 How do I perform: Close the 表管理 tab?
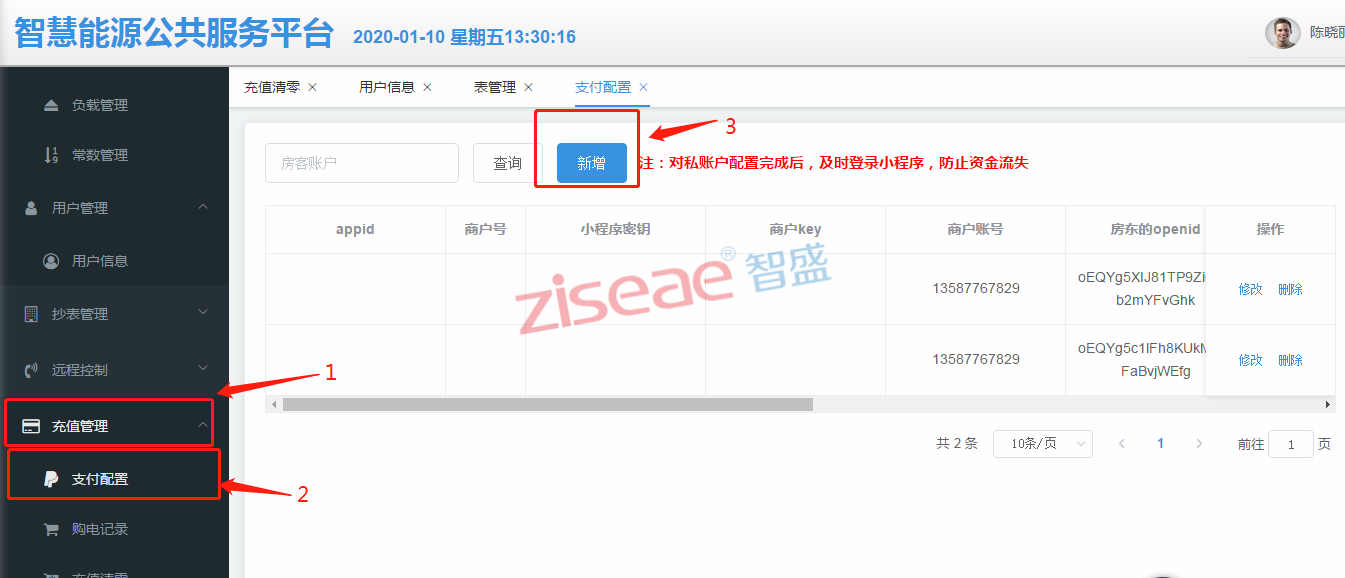[528, 87]
